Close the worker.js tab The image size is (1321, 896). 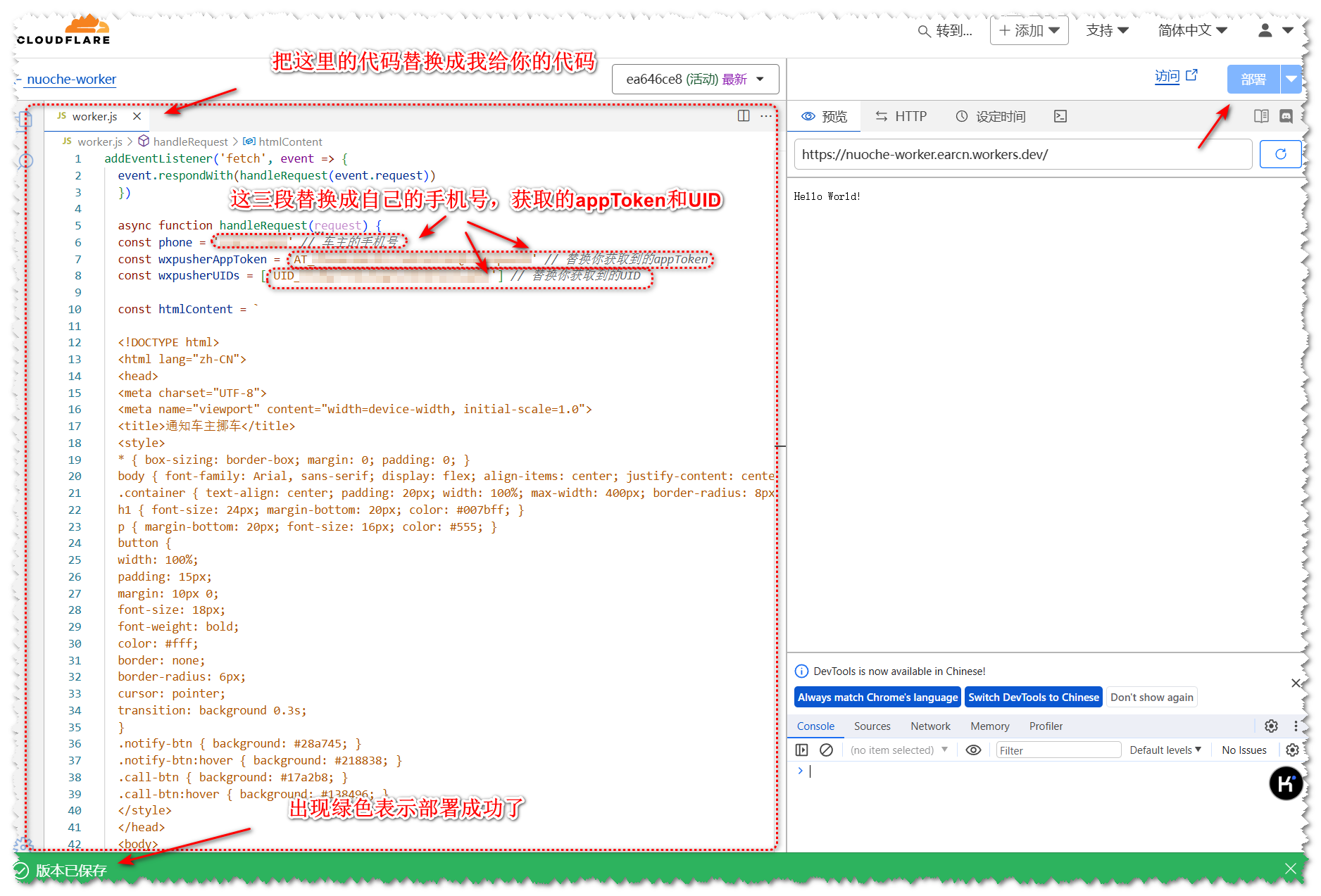(x=137, y=116)
